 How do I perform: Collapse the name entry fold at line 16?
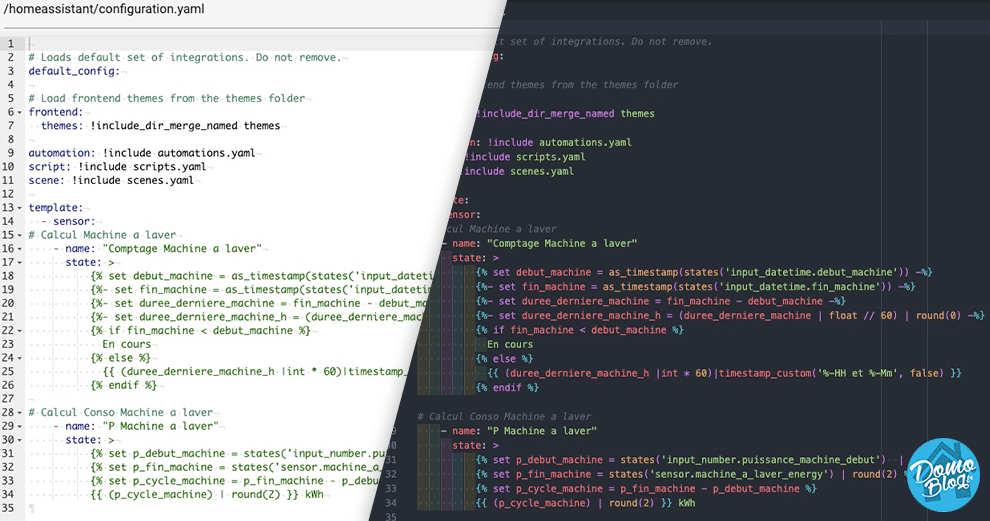[20, 249]
